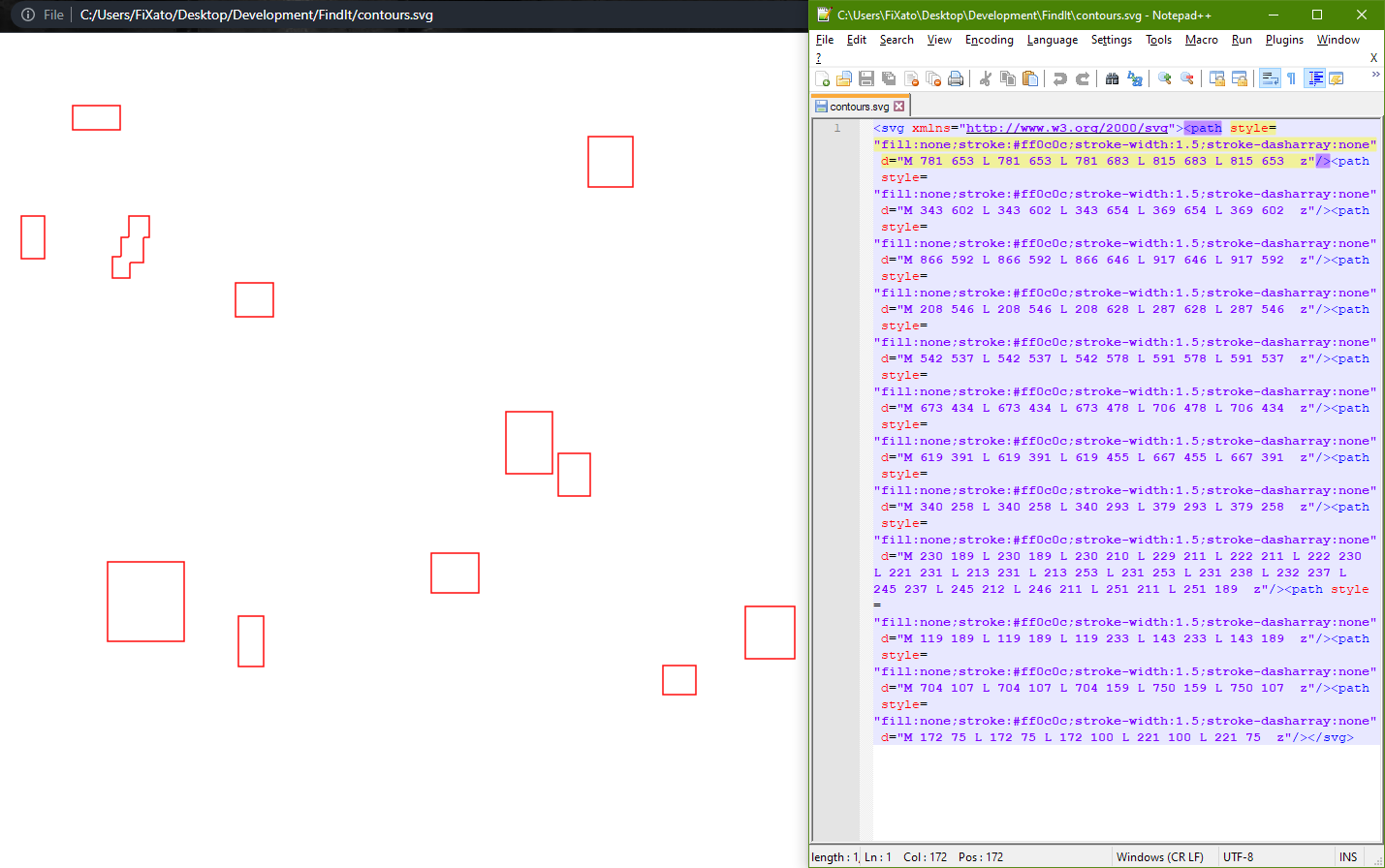Close the contours.svg tab with red X
The width and height of the screenshot is (1385, 868).
(898, 107)
